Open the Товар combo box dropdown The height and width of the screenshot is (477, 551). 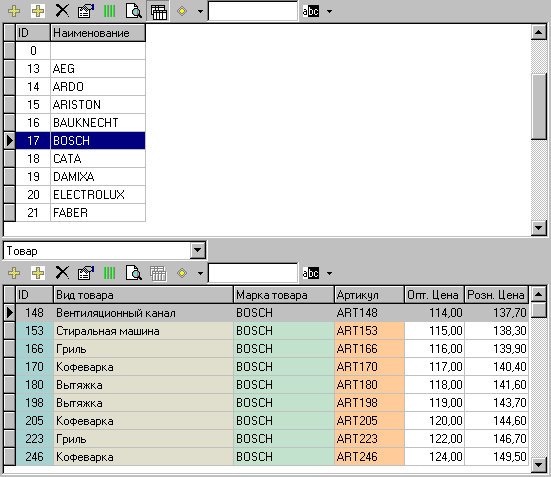pos(198,251)
